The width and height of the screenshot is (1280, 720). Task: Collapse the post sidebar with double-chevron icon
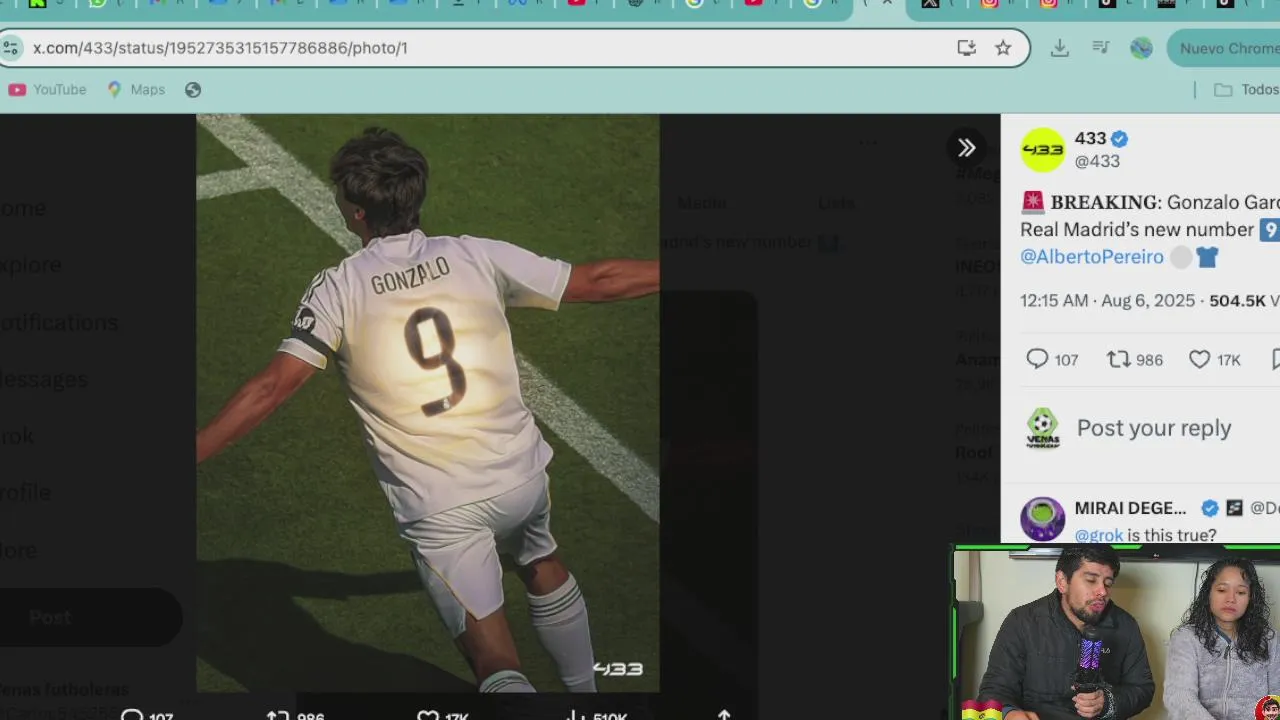966,148
